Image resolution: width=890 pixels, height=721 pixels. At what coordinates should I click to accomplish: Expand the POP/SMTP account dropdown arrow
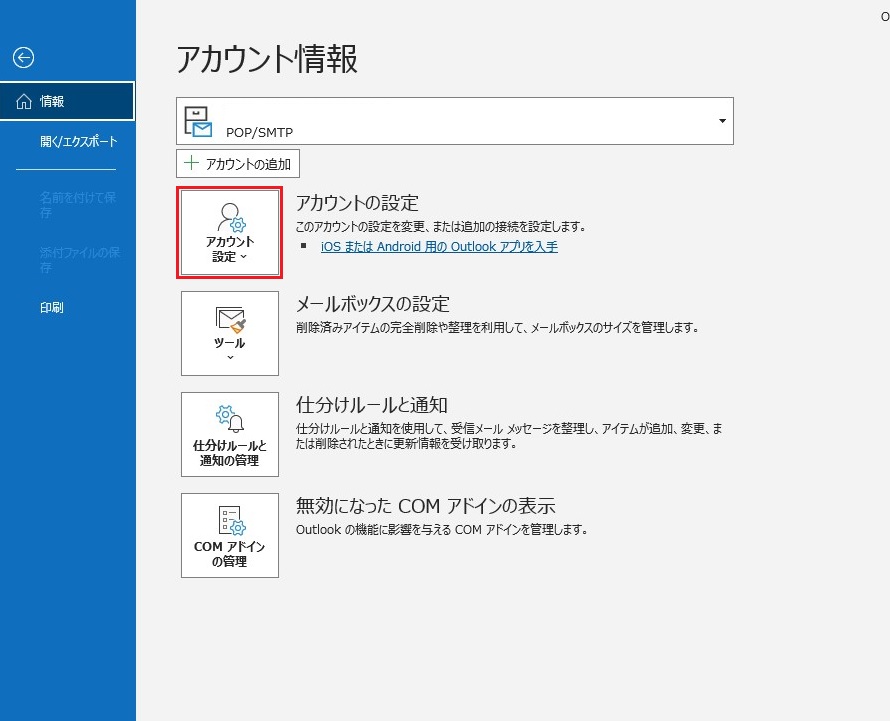click(x=722, y=121)
